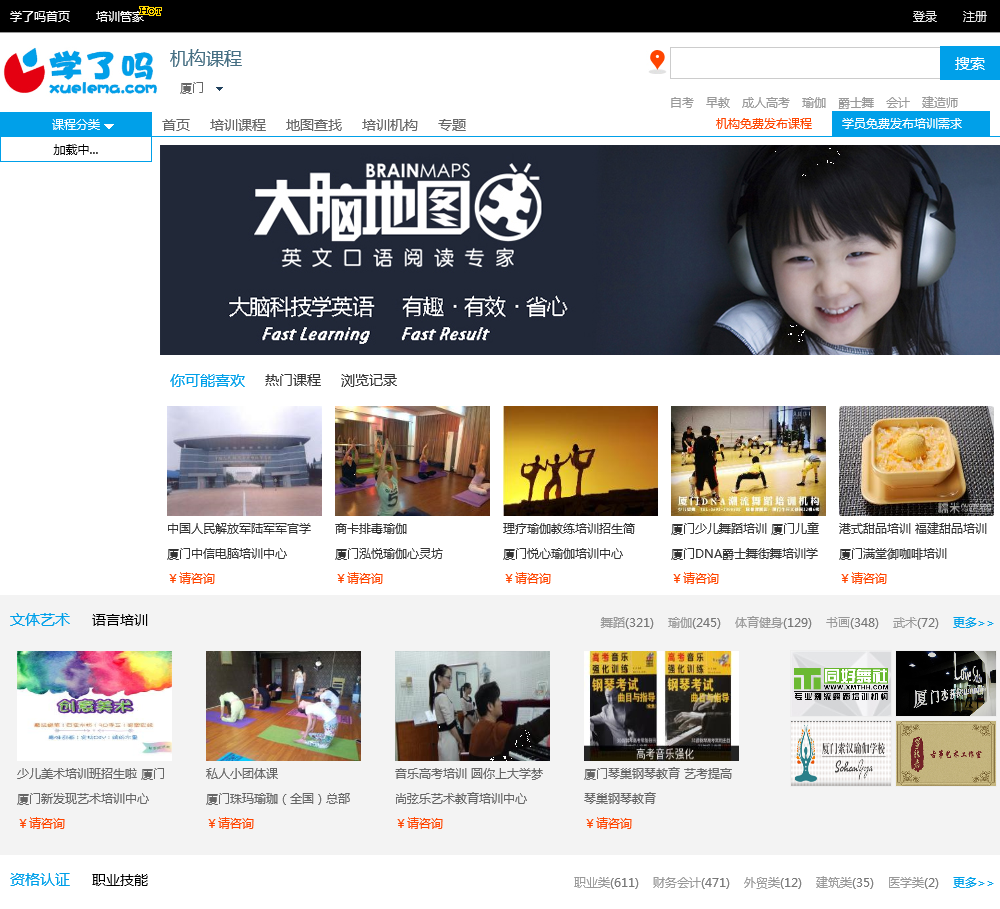Click the black 厦门 dance studio logo
1000x909 pixels.
[946, 683]
